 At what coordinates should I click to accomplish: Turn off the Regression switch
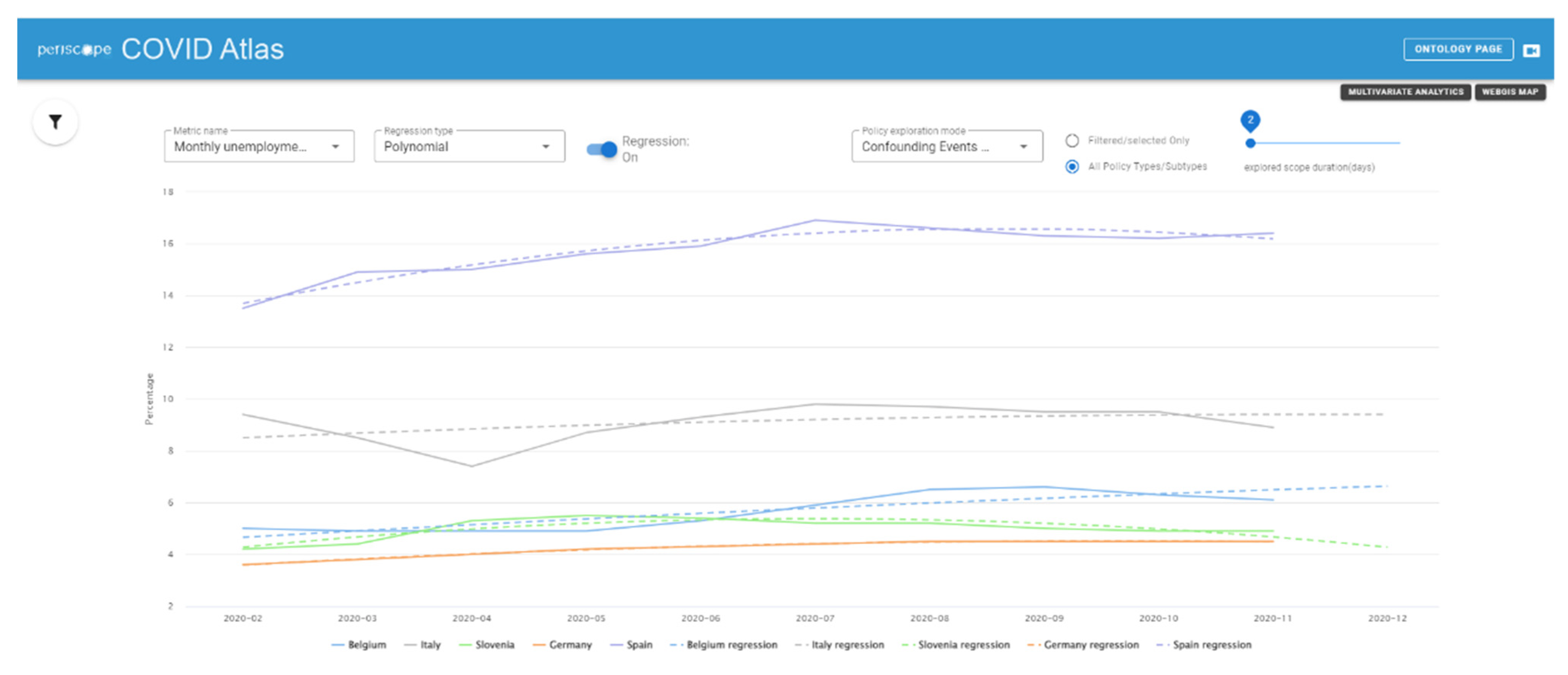602,150
